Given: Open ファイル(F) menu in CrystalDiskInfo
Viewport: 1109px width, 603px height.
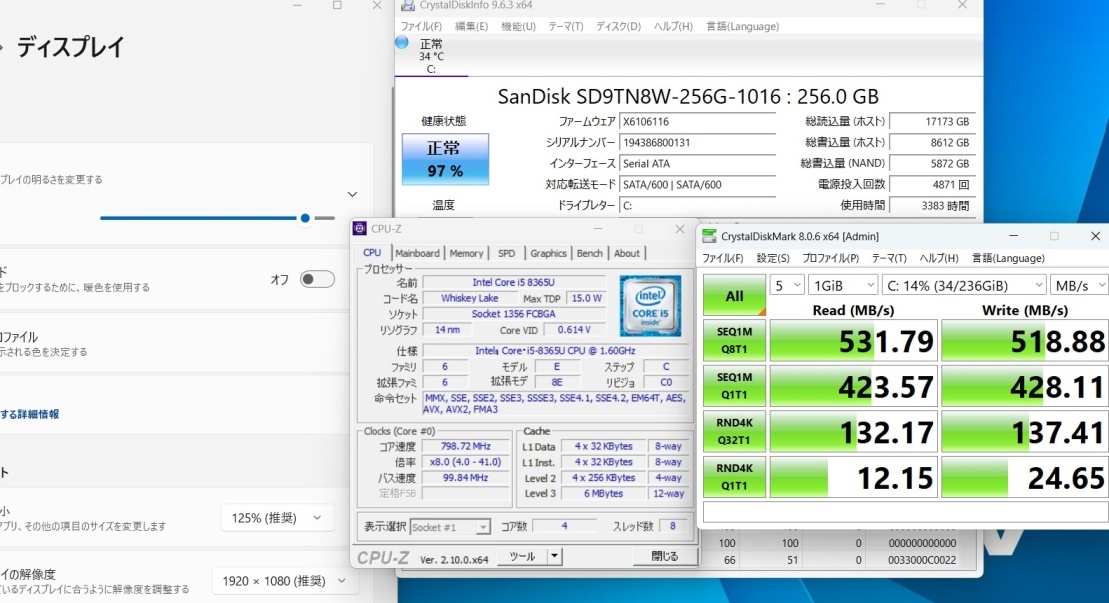Looking at the screenshot, I should pyautogui.click(x=422, y=26).
